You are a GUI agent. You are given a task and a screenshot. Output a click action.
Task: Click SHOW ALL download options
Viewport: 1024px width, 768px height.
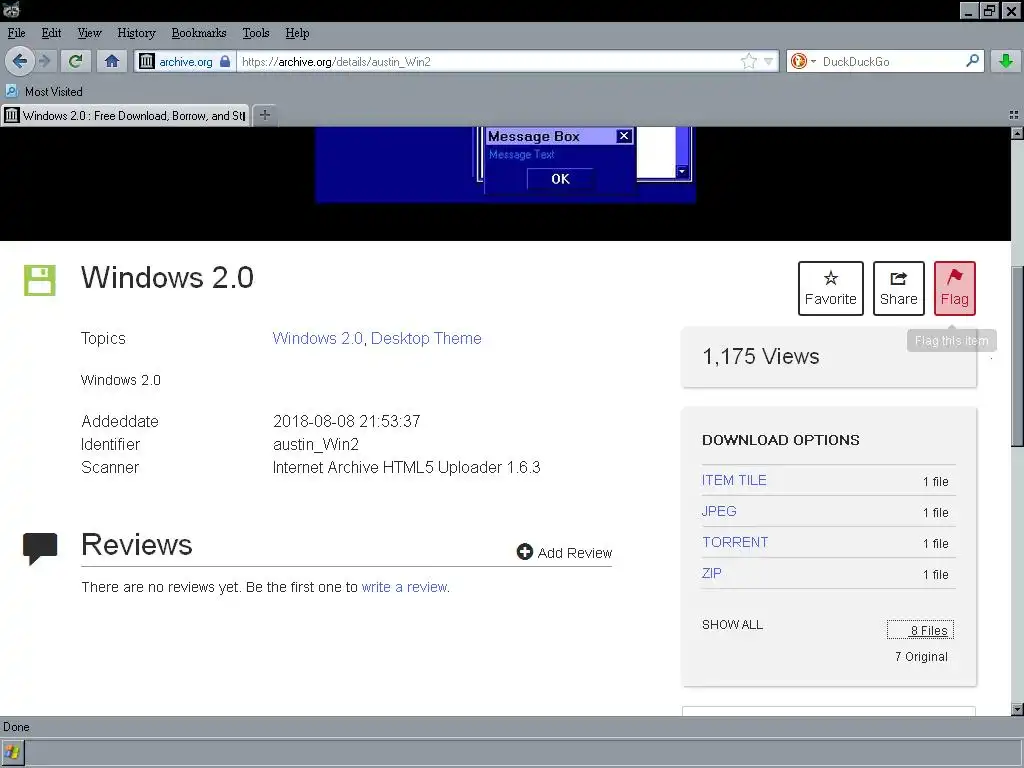(x=732, y=624)
